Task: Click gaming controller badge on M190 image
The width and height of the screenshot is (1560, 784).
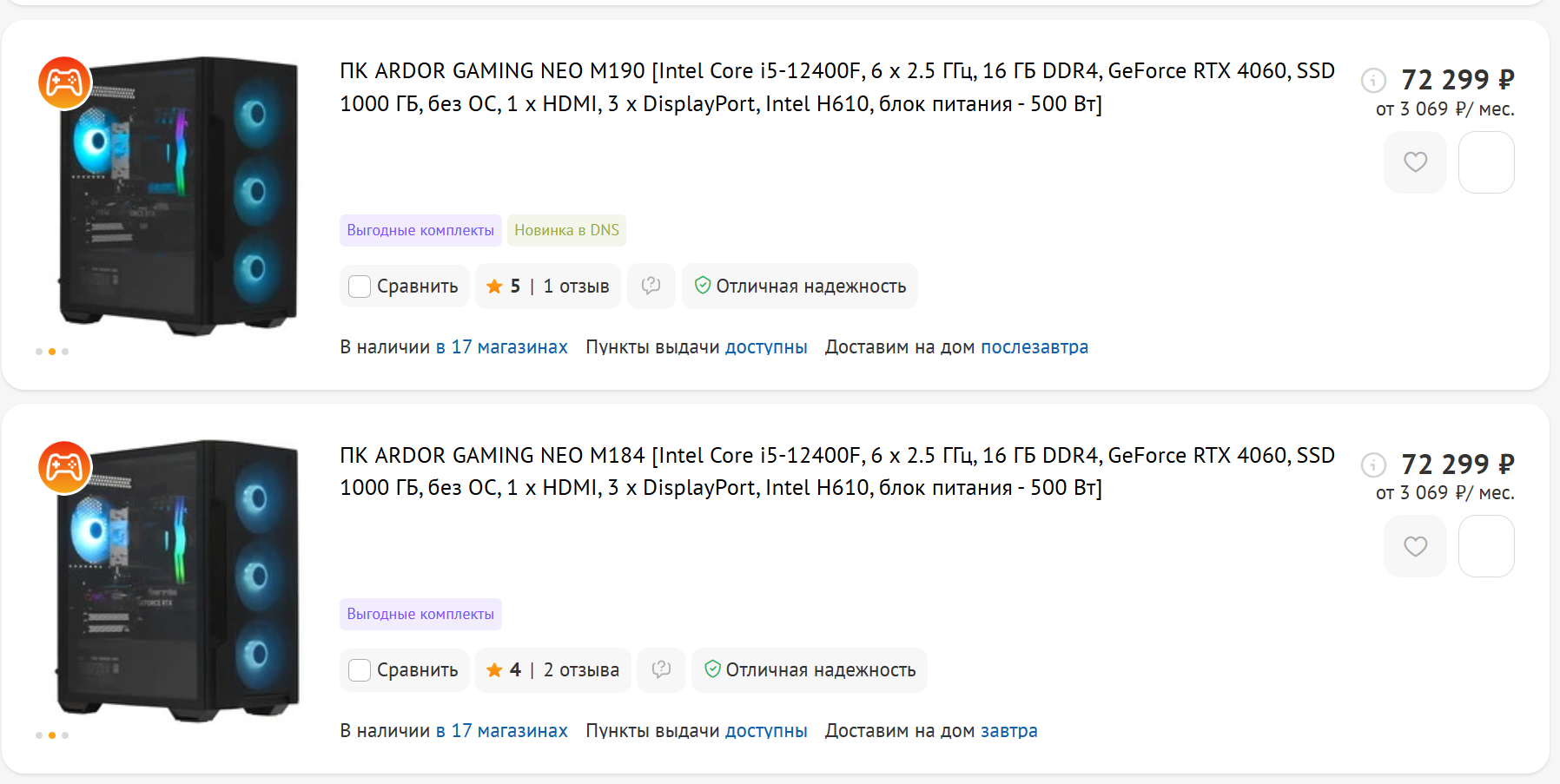Action: tap(64, 82)
